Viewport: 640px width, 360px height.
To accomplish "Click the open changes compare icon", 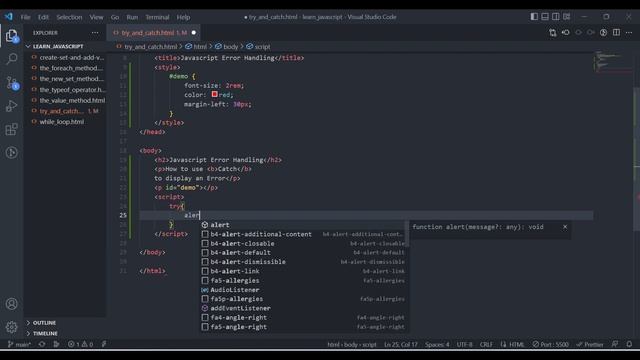I will [x=553, y=33].
